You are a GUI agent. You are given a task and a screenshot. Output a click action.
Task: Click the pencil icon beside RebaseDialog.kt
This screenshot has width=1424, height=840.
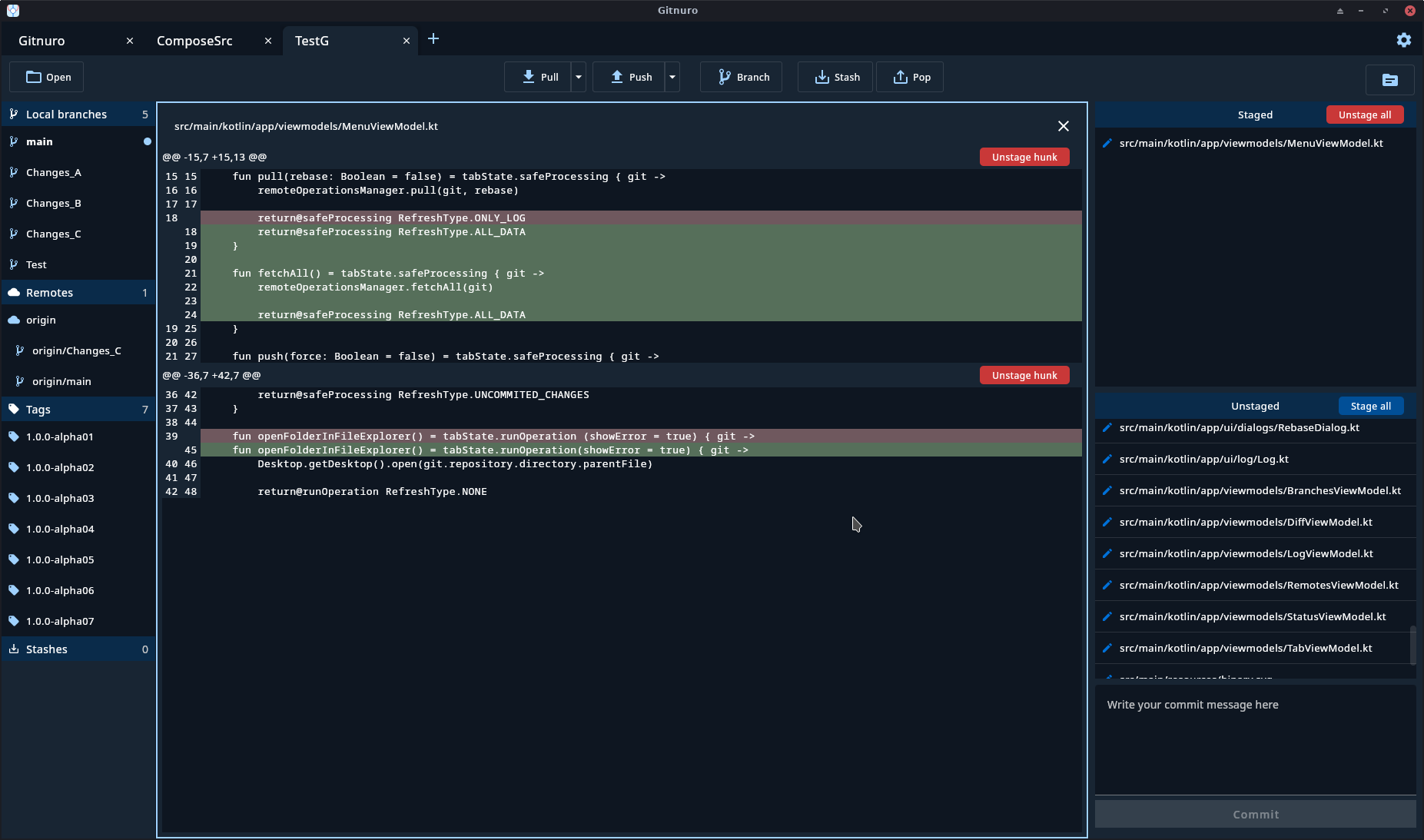pyautogui.click(x=1107, y=427)
